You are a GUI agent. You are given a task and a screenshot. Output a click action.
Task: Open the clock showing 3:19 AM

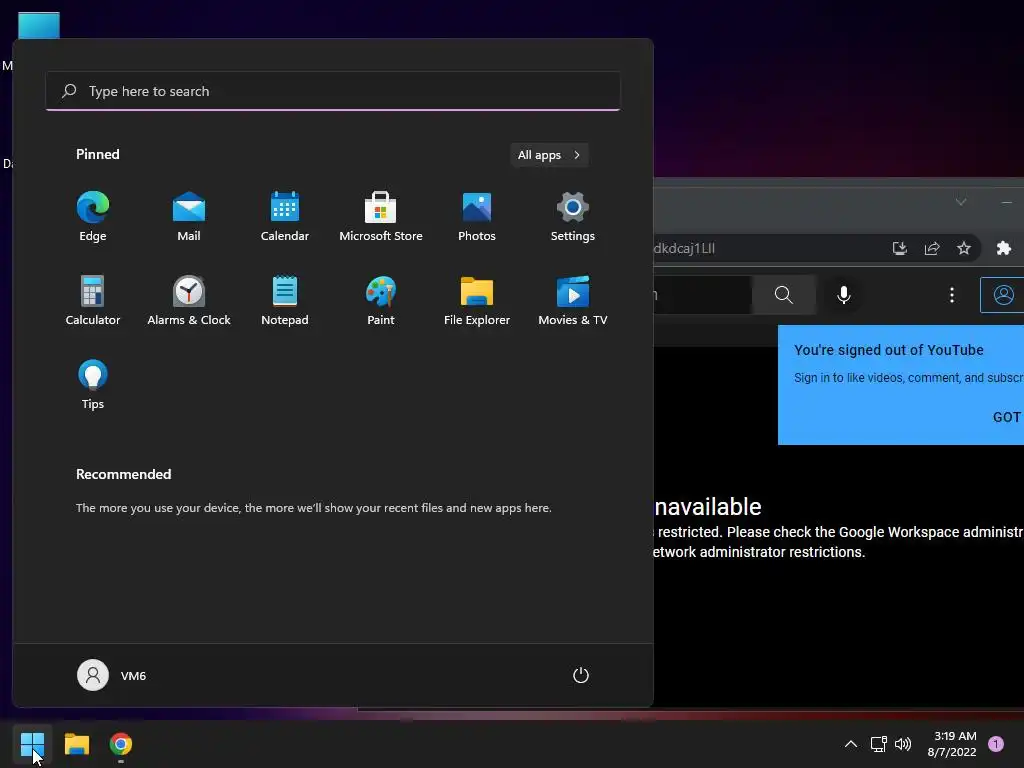[x=952, y=744]
